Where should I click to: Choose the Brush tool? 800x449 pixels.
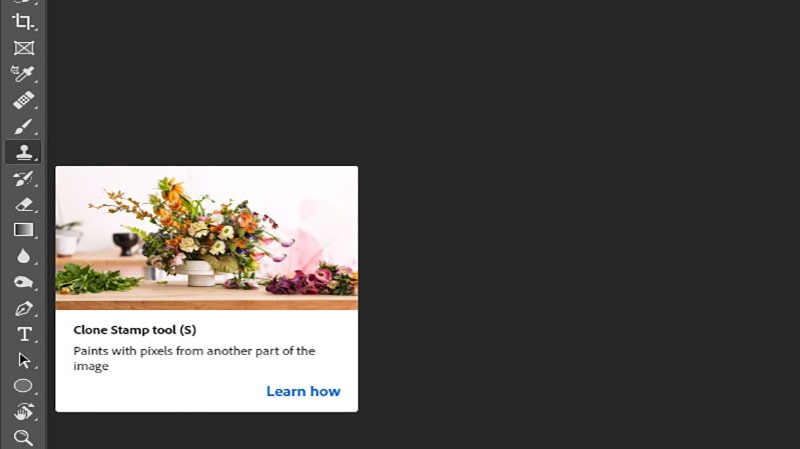pos(23,126)
